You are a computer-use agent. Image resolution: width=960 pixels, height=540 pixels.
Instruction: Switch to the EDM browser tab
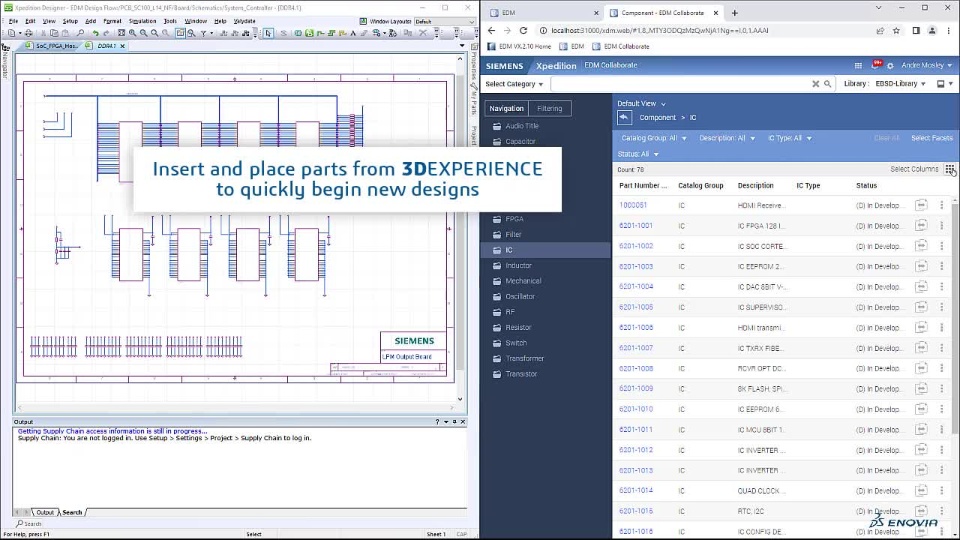pos(544,12)
